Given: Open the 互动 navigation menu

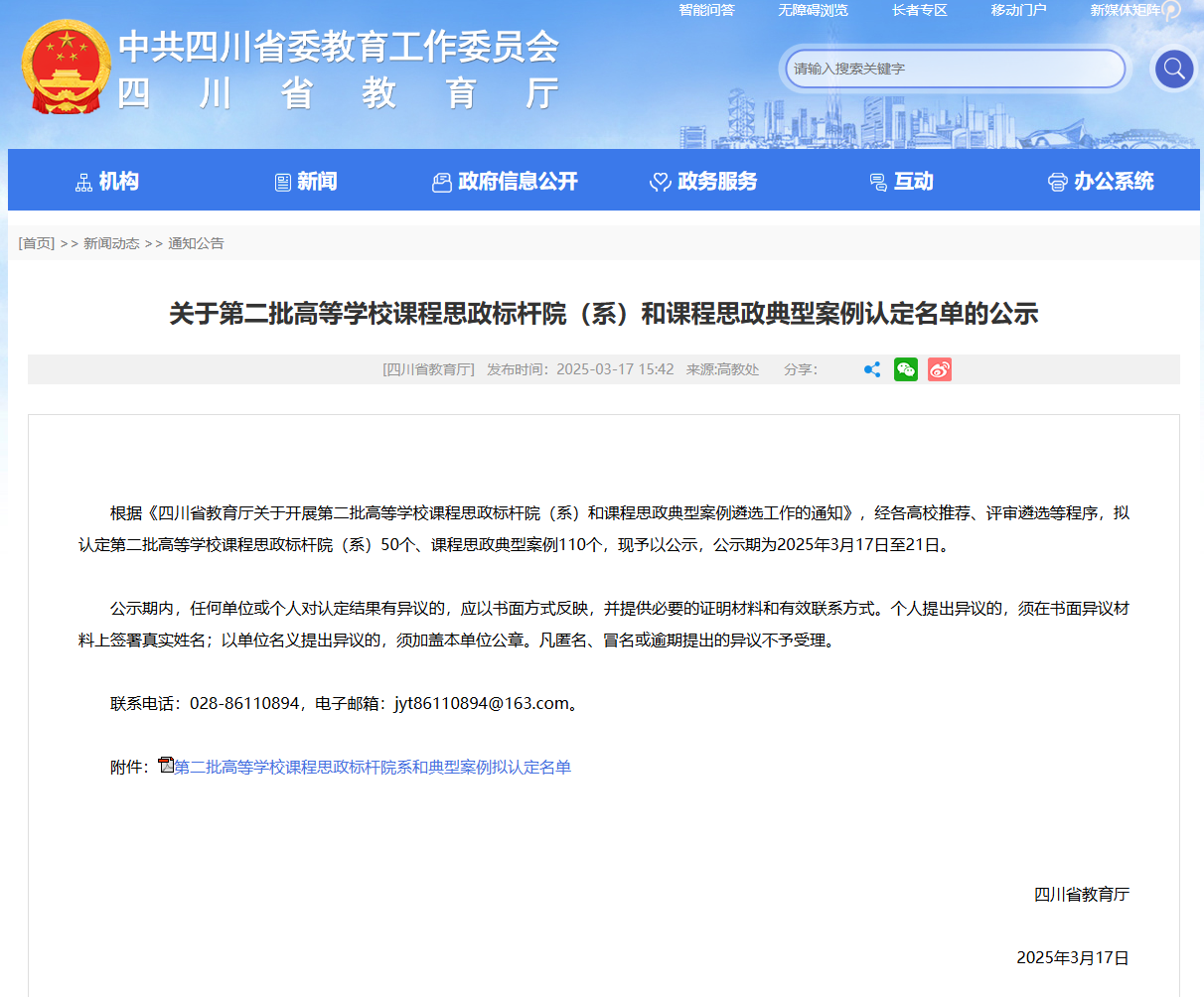Looking at the screenshot, I should pyautogui.click(x=902, y=182).
